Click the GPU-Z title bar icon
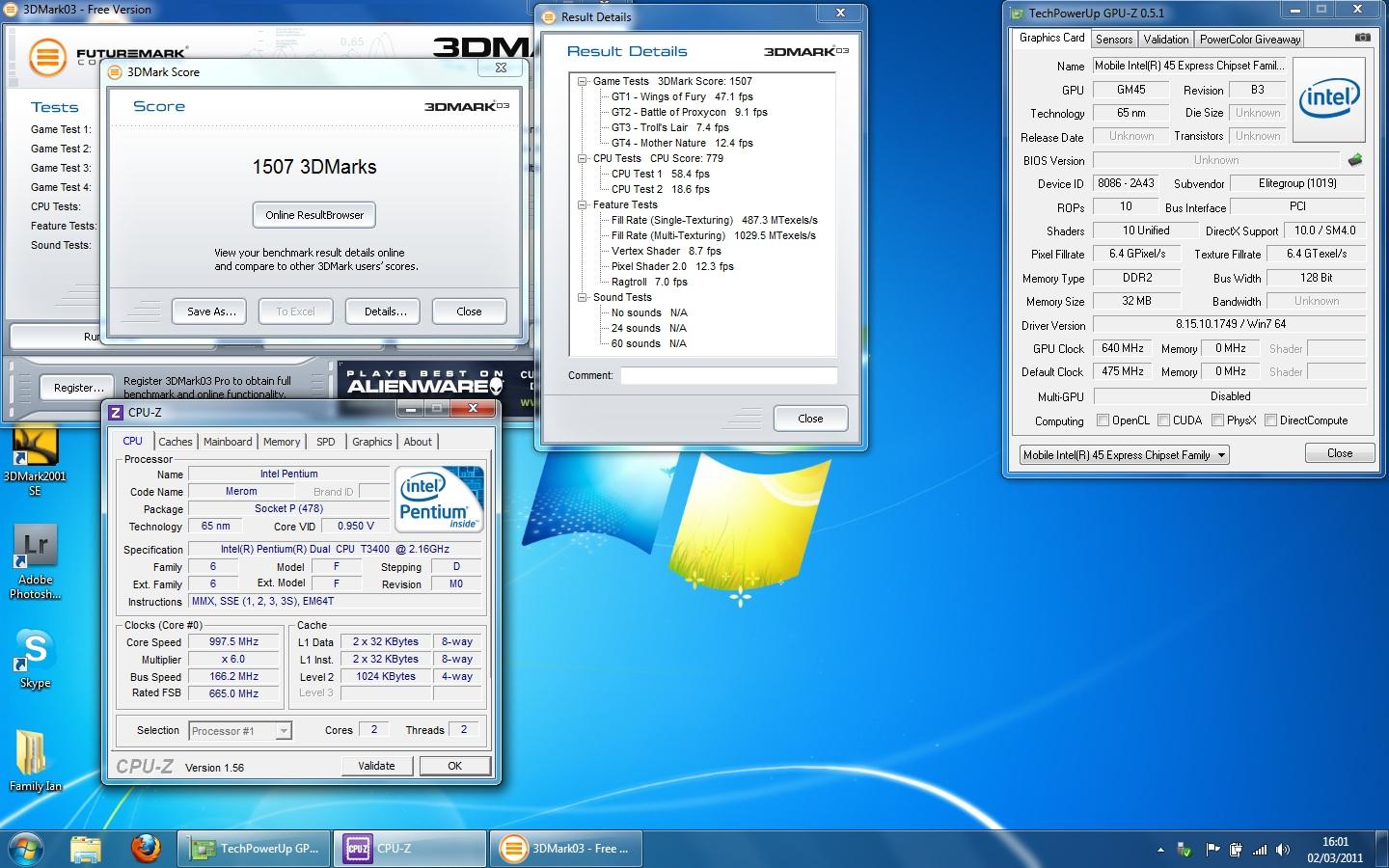The height and width of the screenshot is (868, 1389). click(x=1016, y=13)
